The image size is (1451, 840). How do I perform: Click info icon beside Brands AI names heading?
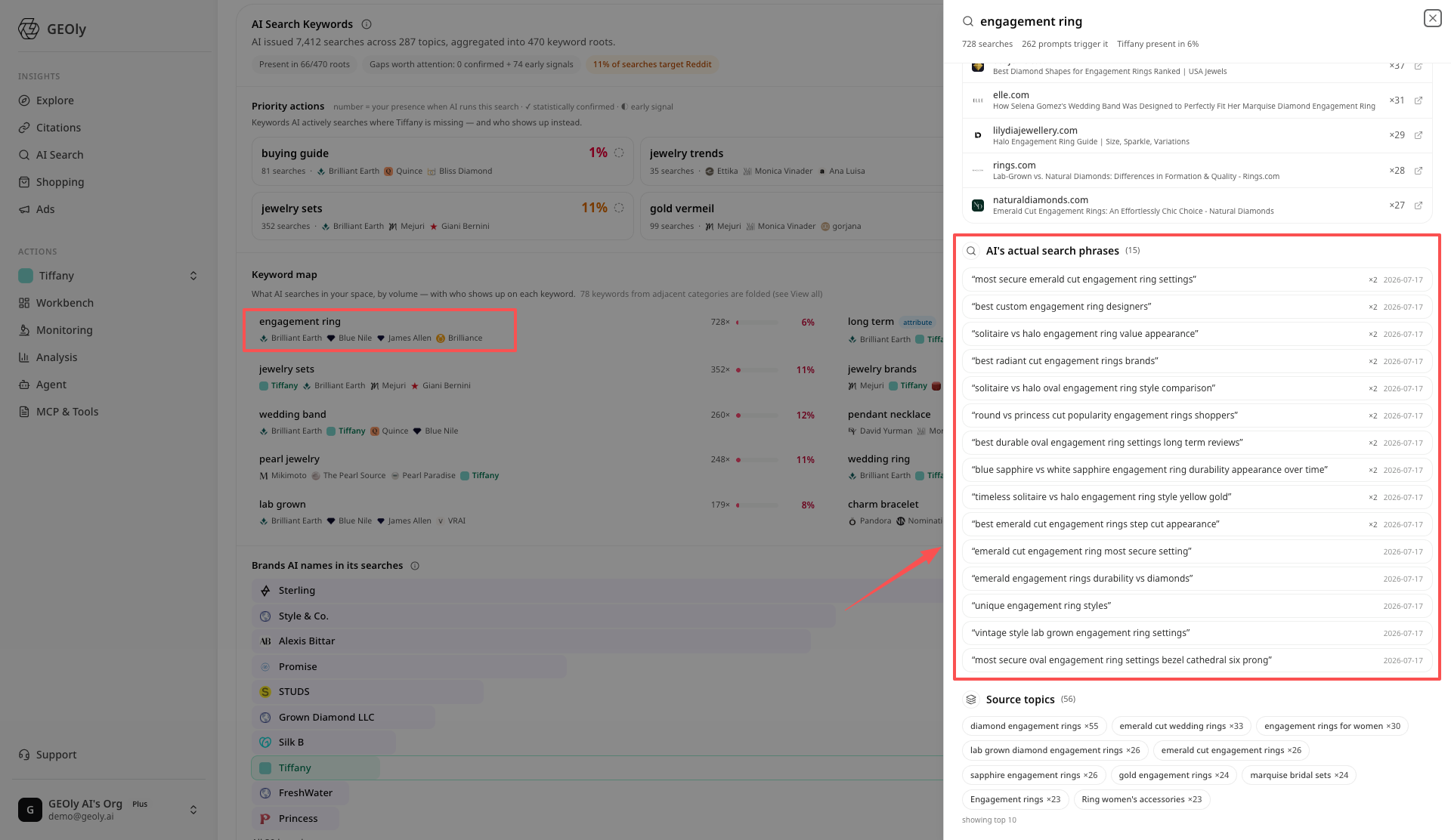[x=415, y=566]
